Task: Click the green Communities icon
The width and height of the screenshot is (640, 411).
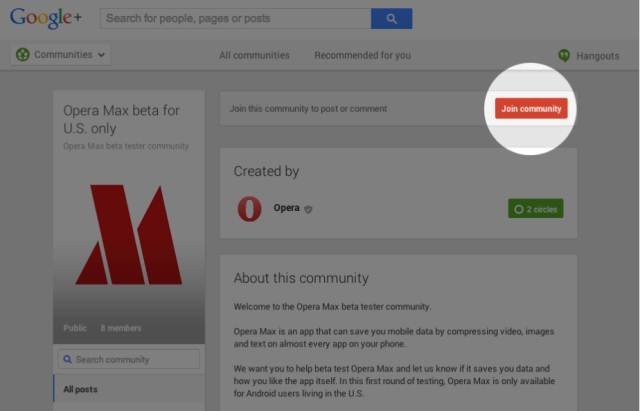Action: 22,54
